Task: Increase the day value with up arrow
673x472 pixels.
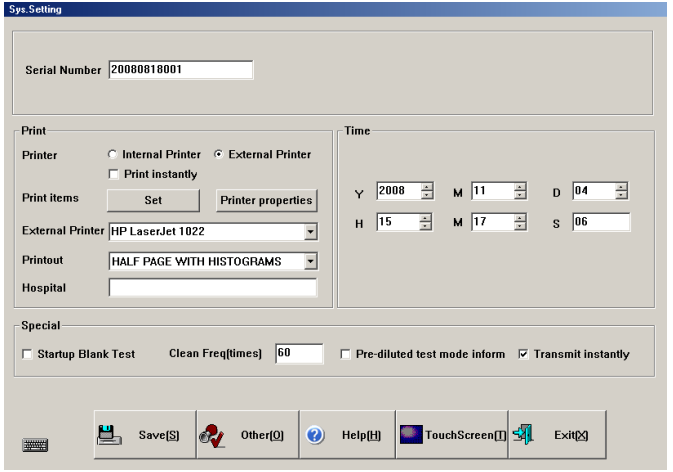Action: point(621,187)
